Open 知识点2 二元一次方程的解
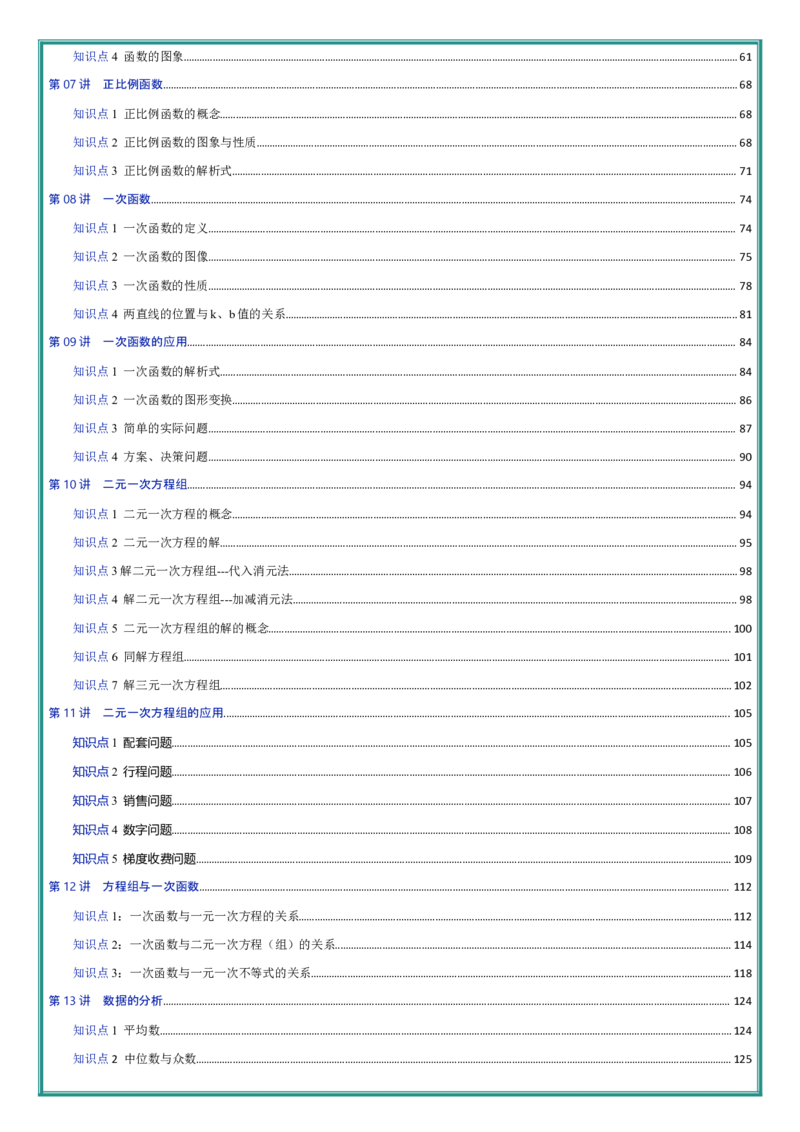Screen dimensions: 800x1132 [x=412, y=542]
